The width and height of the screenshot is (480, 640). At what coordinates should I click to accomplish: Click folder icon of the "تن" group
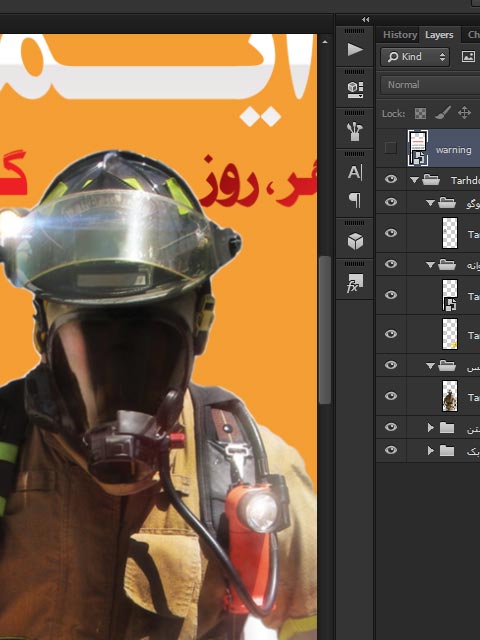coord(447,427)
